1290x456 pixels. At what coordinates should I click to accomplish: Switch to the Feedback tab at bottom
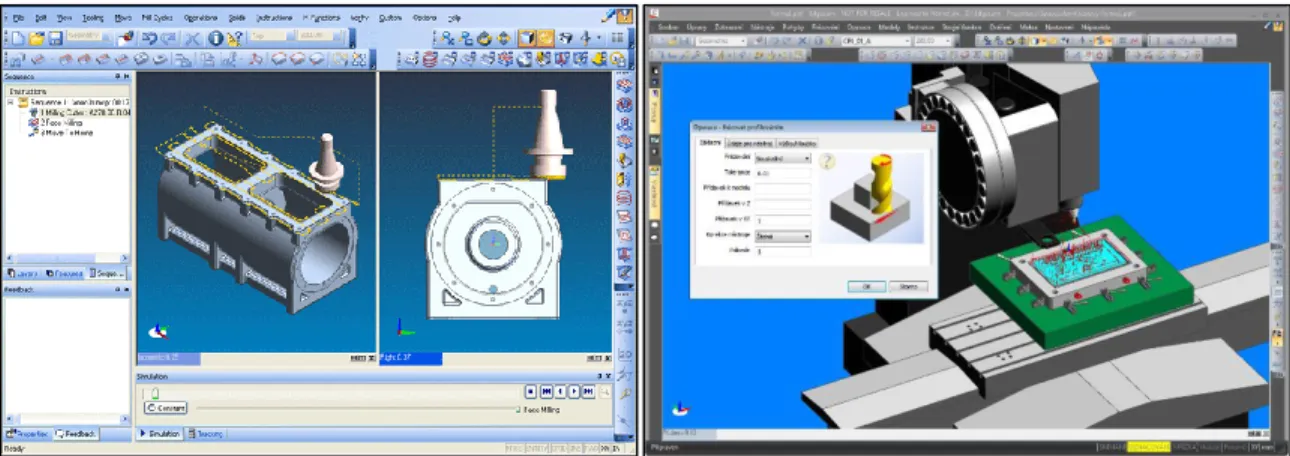tap(76, 434)
